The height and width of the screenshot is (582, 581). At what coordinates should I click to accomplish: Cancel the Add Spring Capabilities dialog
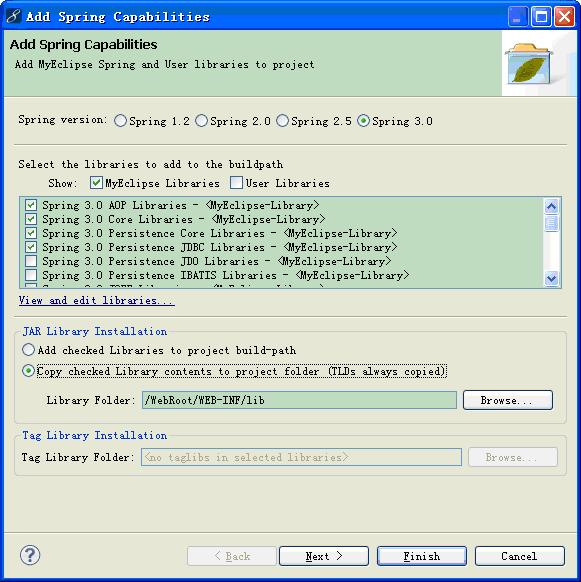pyautogui.click(x=519, y=556)
